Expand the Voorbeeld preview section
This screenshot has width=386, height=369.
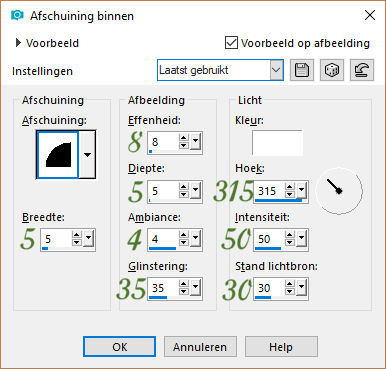[18, 43]
